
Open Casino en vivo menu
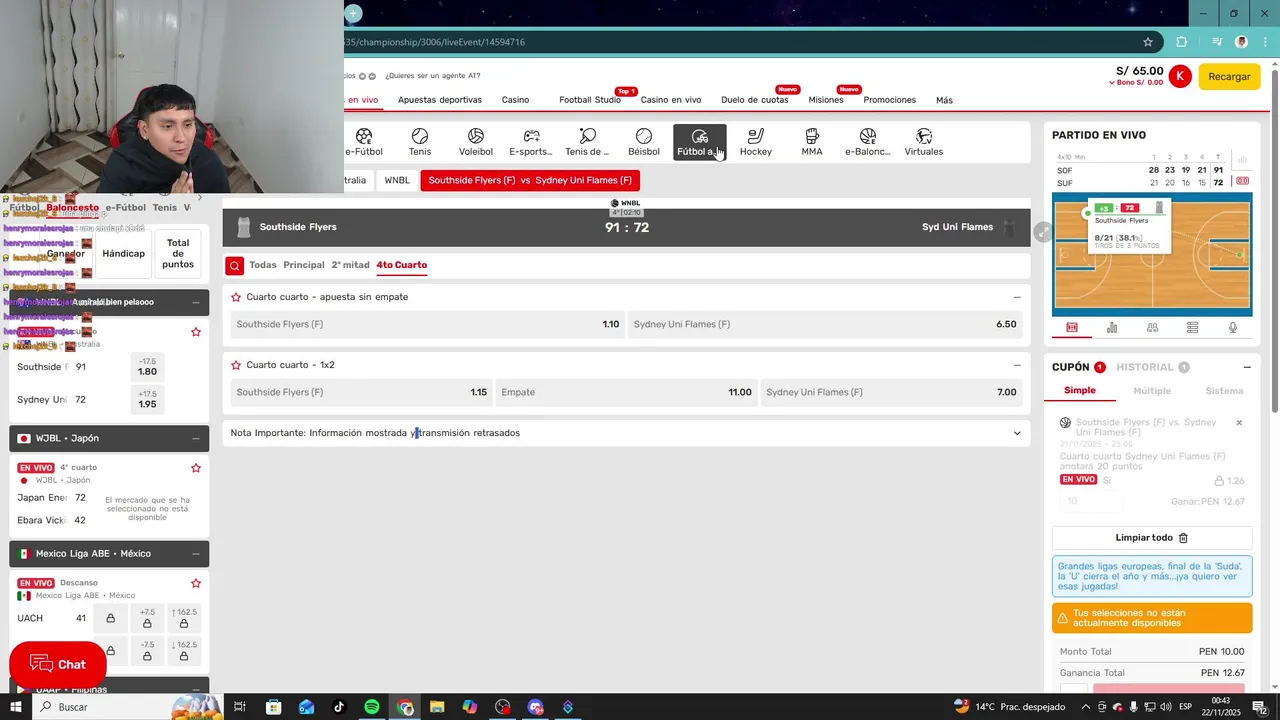click(671, 100)
